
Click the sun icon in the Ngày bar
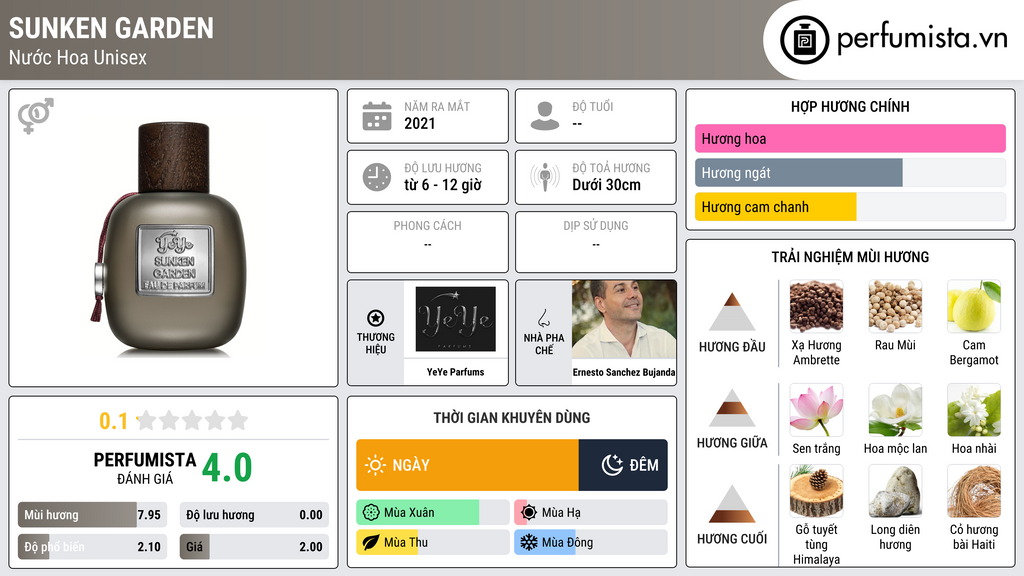(x=376, y=465)
